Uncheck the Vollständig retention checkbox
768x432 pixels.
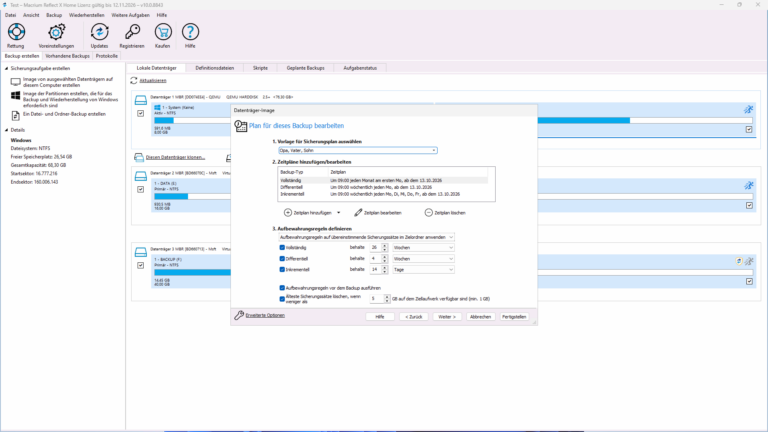click(282, 247)
